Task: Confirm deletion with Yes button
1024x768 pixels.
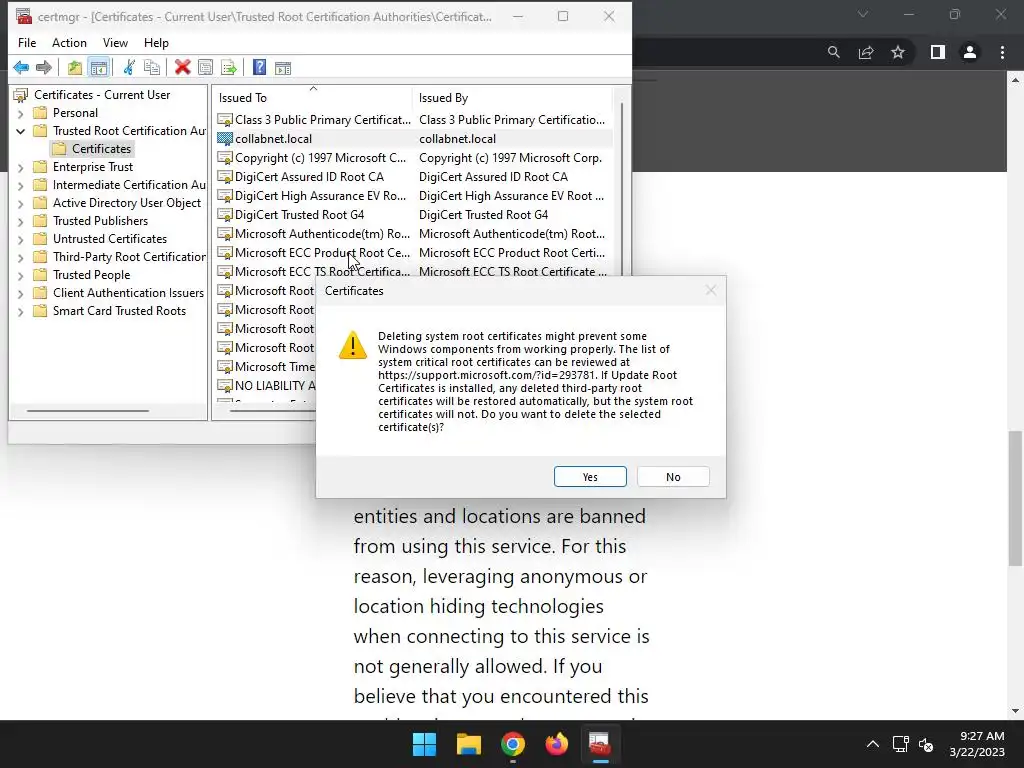Action: point(590,477)
